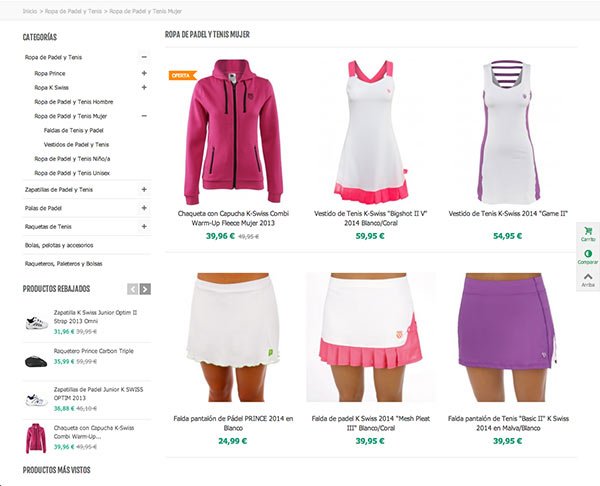This screenshot has height=486, width=600.
Task: Expand the Ropa Prince subcategory
Action: coord(144,73)
